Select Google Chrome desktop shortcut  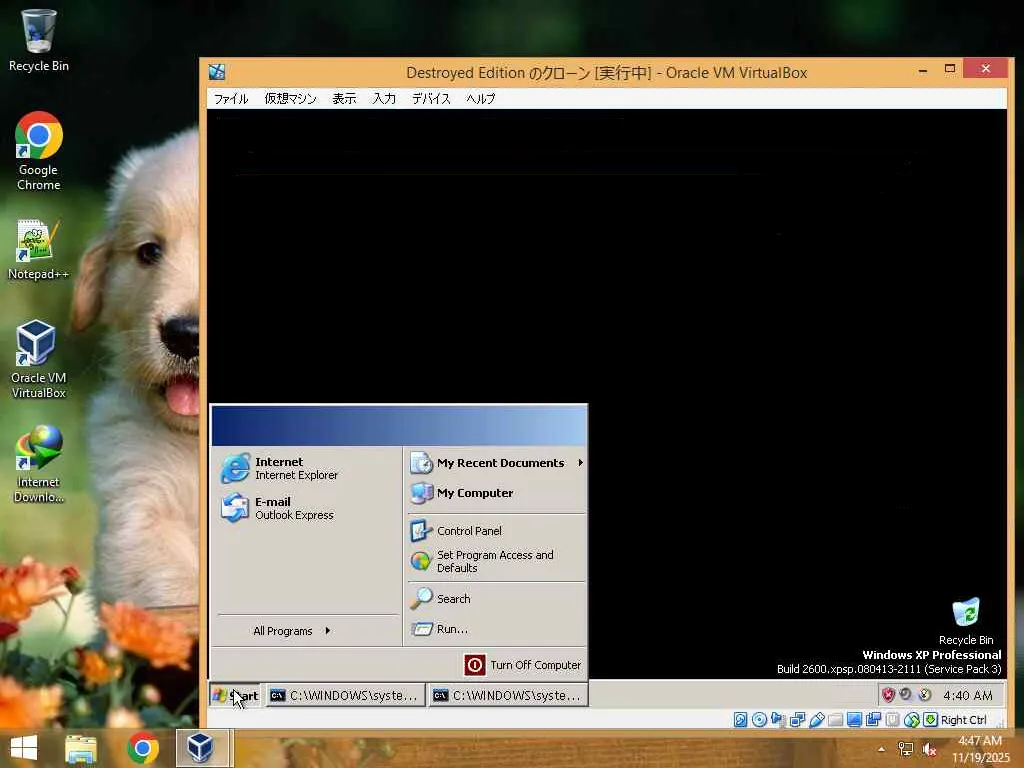(39, 152)
